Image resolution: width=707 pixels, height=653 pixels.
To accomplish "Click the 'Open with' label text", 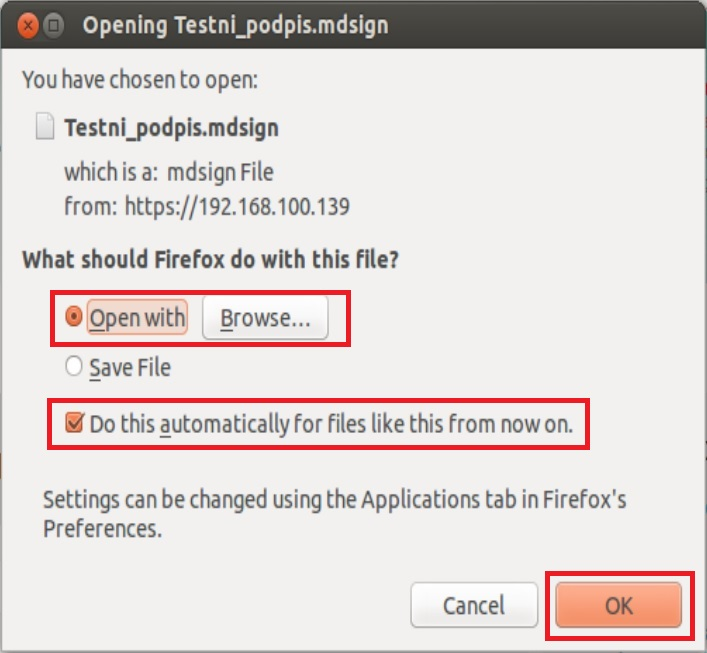I will tap(137, 318).
